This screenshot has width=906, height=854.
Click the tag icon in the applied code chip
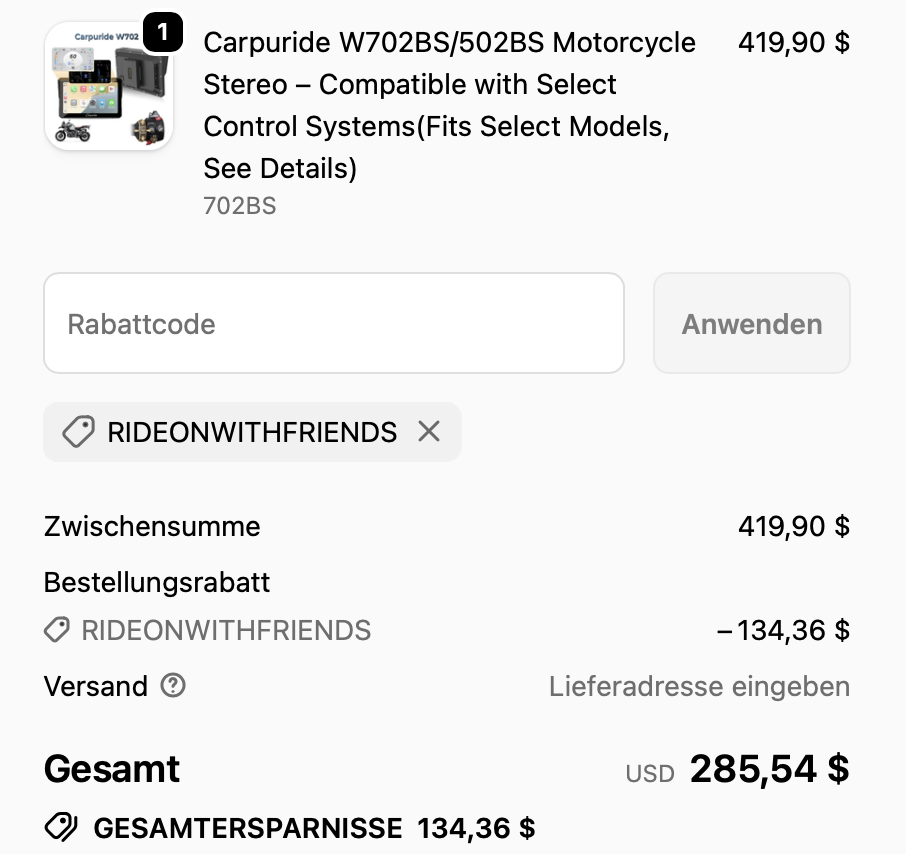coord(78,432)
